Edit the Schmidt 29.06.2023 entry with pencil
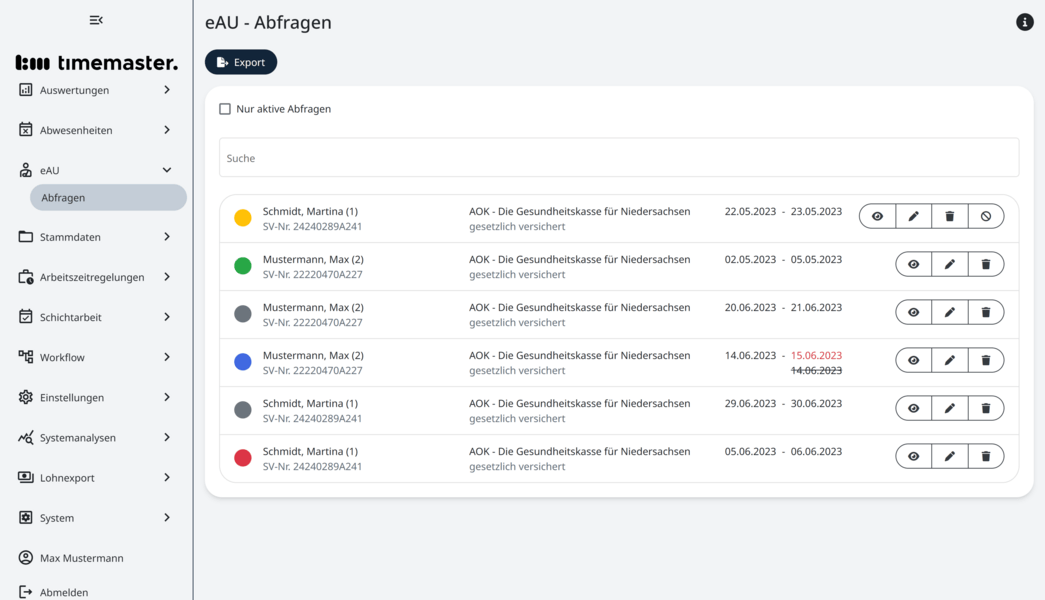 pos(949,408)
